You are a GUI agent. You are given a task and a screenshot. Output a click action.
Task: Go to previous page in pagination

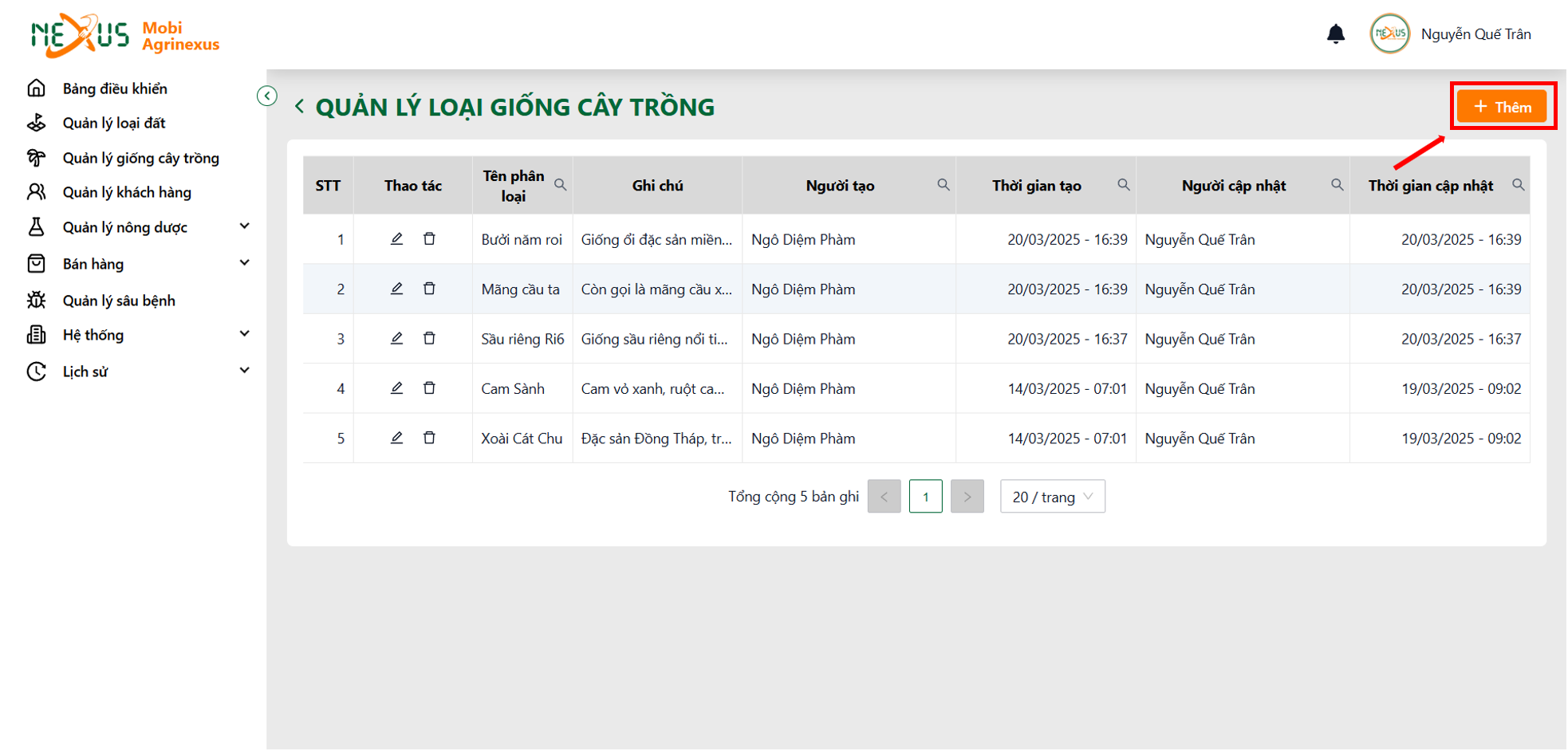(x=884, y=497)
